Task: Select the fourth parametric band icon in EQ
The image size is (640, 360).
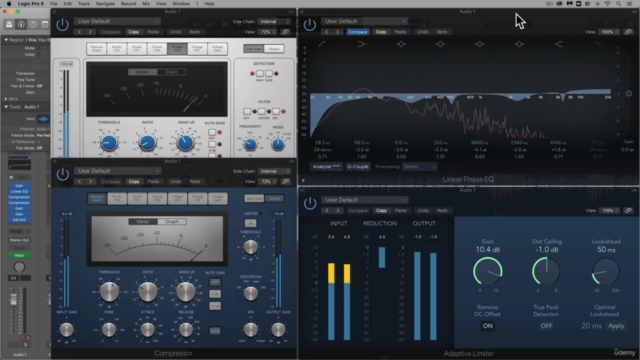Action: click(519, 44)
